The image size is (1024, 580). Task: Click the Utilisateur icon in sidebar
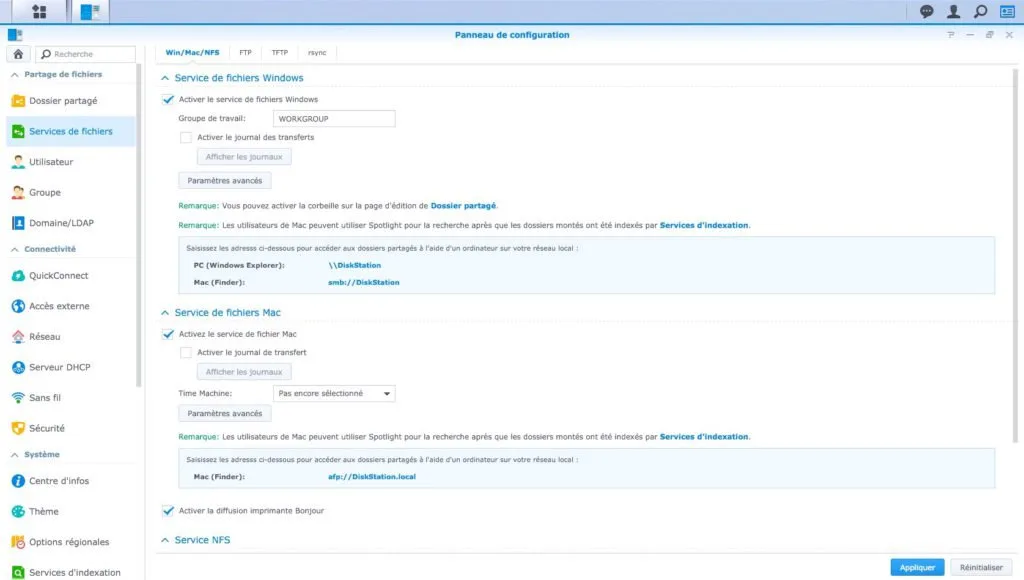(x=18, y=162)
